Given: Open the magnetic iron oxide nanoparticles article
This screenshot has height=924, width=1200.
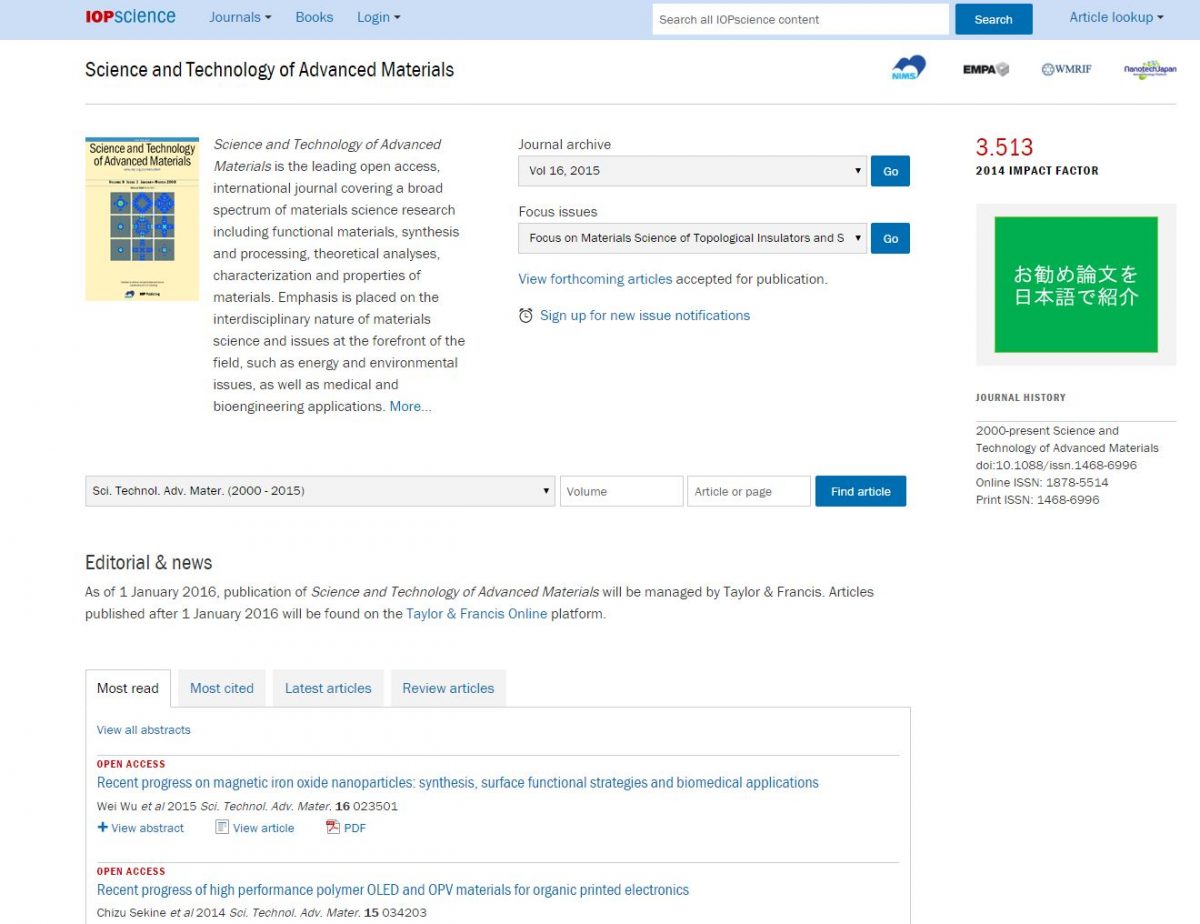Looking at the screenshot, I should pos(458,783).
